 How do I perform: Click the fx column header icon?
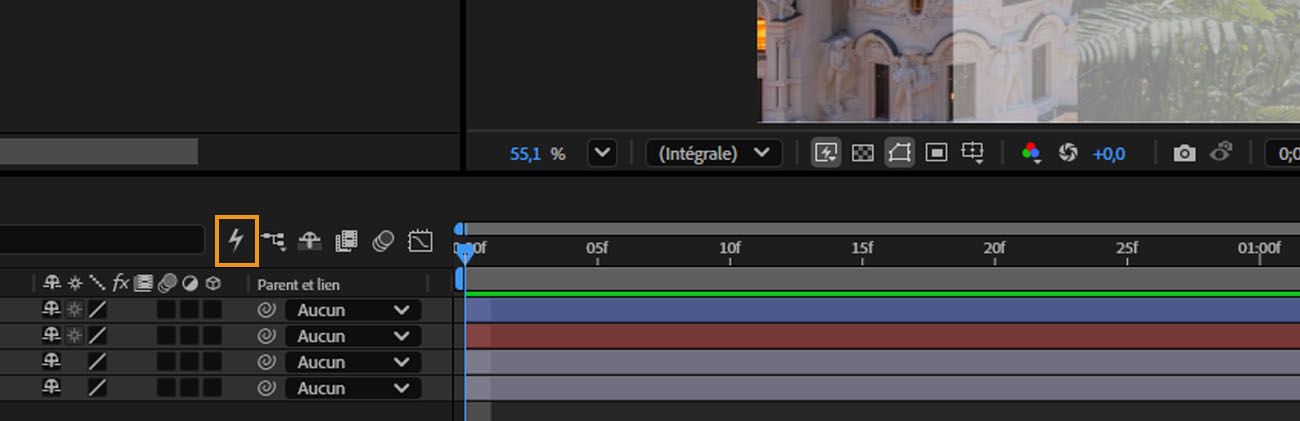point(120,283)
